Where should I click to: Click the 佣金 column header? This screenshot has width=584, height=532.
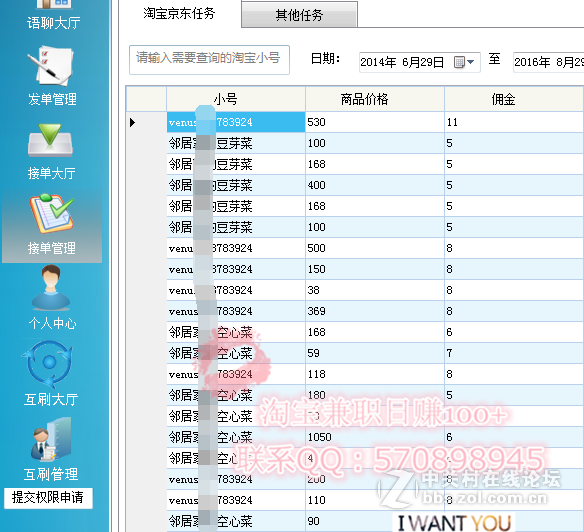[514, 99]
